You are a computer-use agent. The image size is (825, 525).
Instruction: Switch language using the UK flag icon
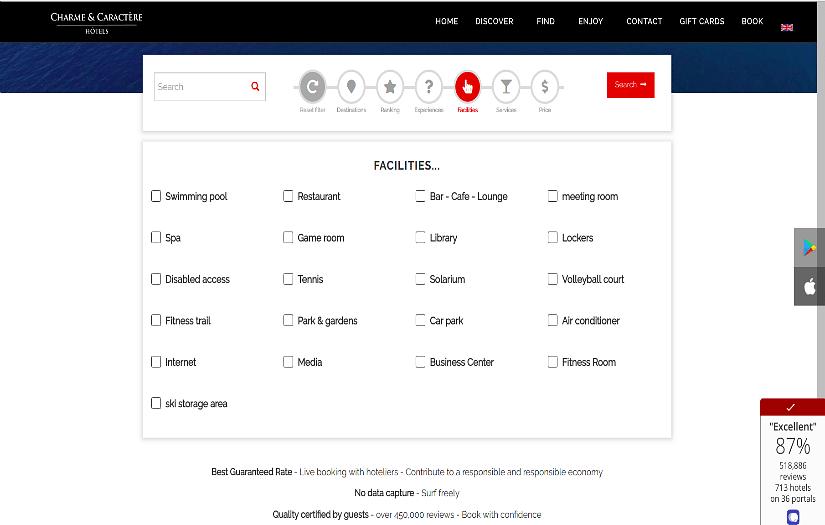[x=787, y=27]
